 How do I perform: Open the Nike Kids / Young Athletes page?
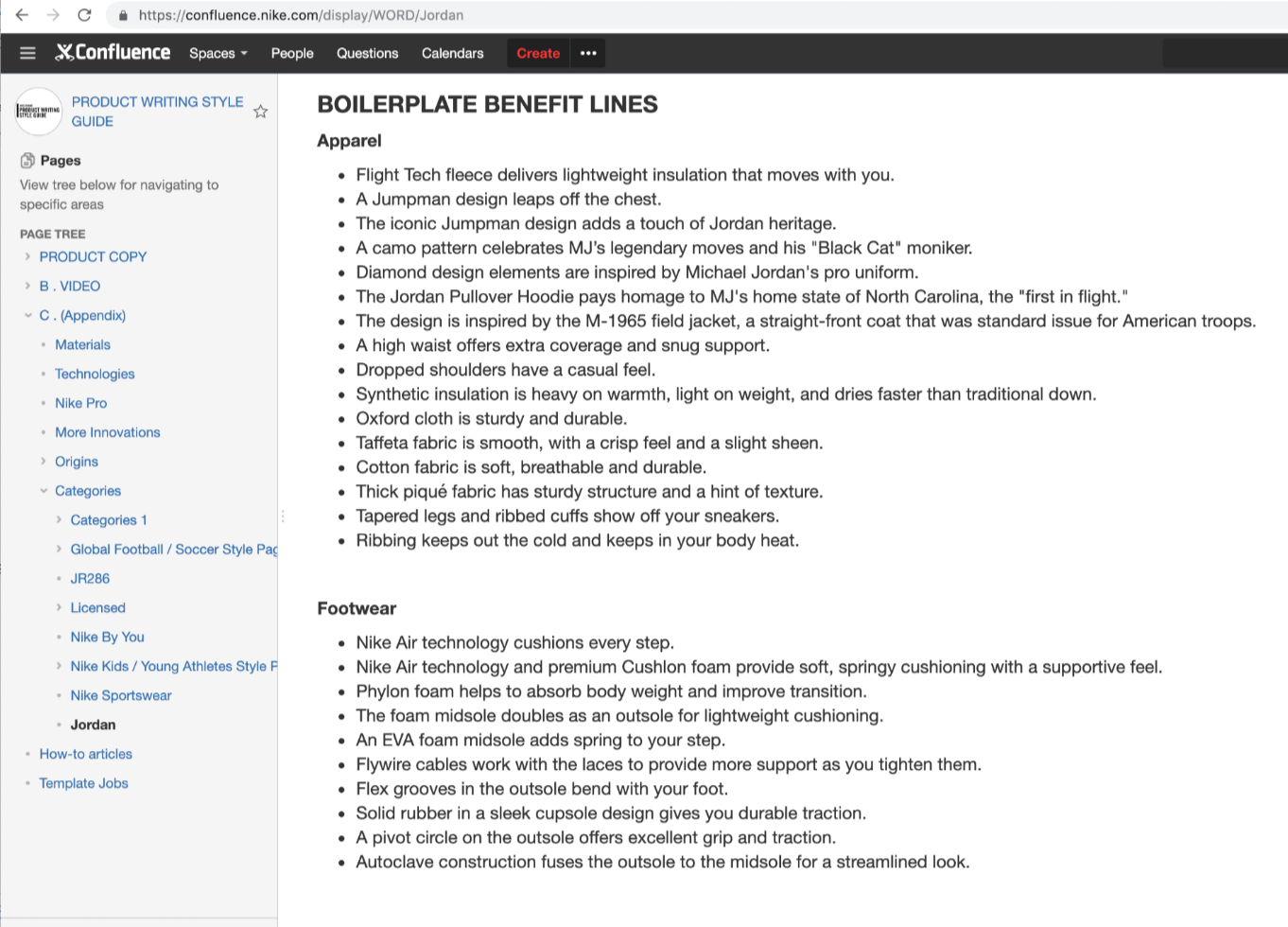click(174, 667)
